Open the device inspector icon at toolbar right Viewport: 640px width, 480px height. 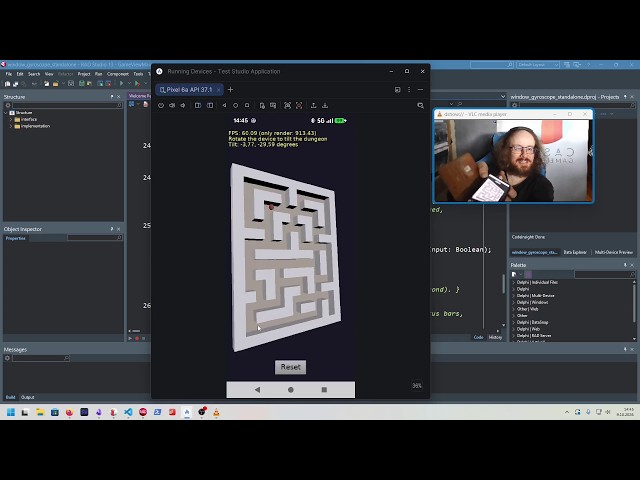[420, 106]
